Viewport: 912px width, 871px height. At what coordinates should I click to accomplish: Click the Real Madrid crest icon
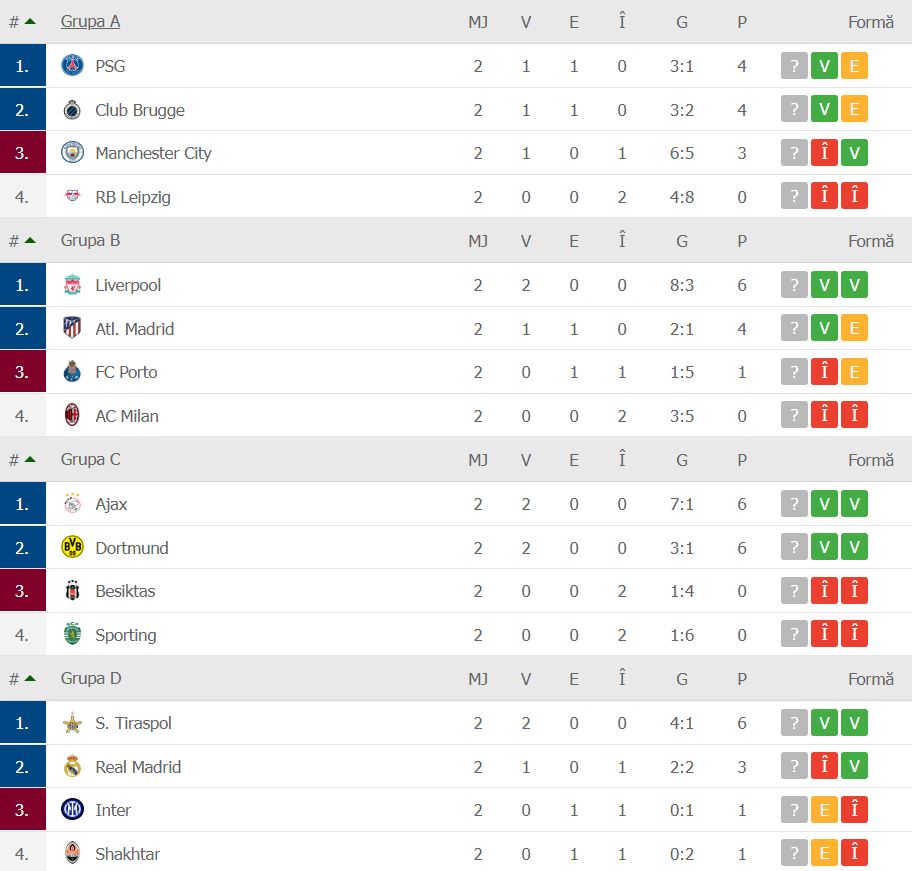pos(72,767)
